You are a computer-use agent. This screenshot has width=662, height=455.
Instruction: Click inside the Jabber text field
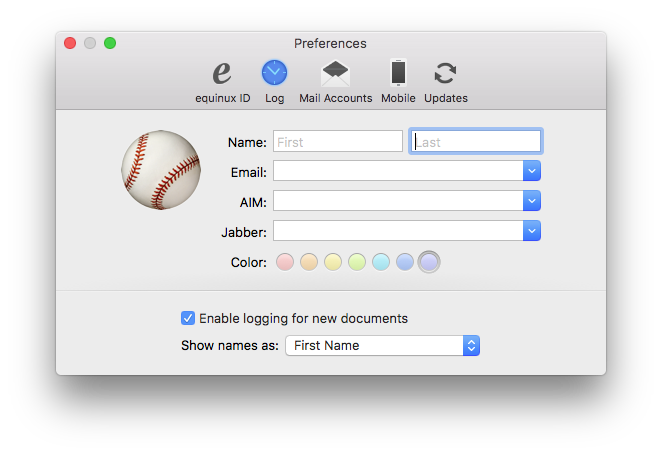[x=398, y=231]
